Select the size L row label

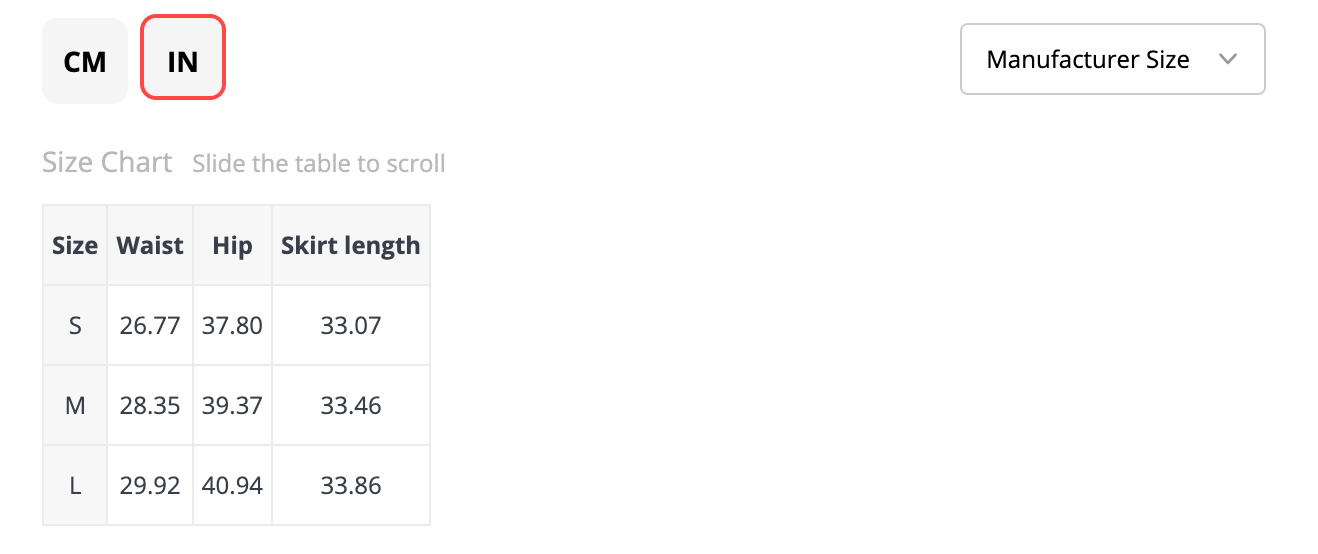point(75,486)
